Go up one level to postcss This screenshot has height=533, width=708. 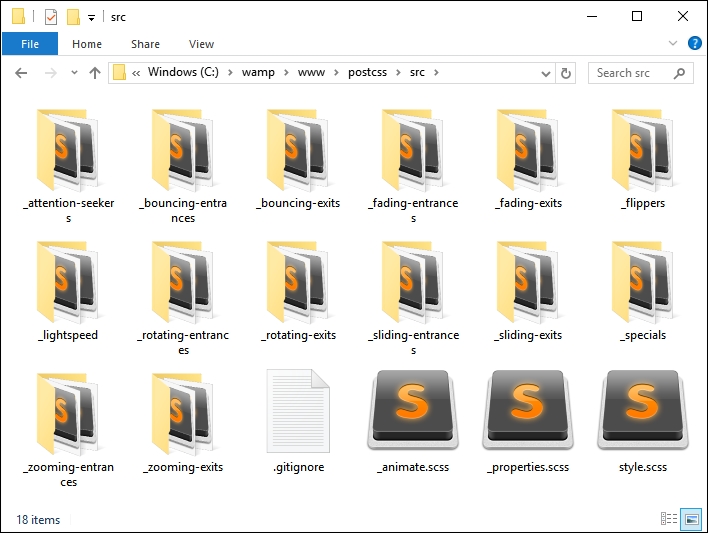[95, 73]
